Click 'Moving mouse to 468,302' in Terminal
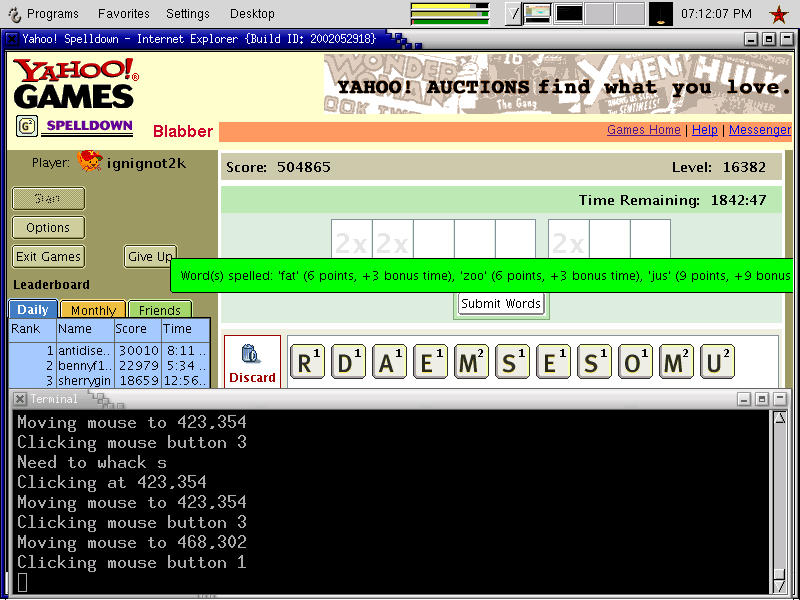The height and width of the screenshot is (600, 800). coord(132,542)
